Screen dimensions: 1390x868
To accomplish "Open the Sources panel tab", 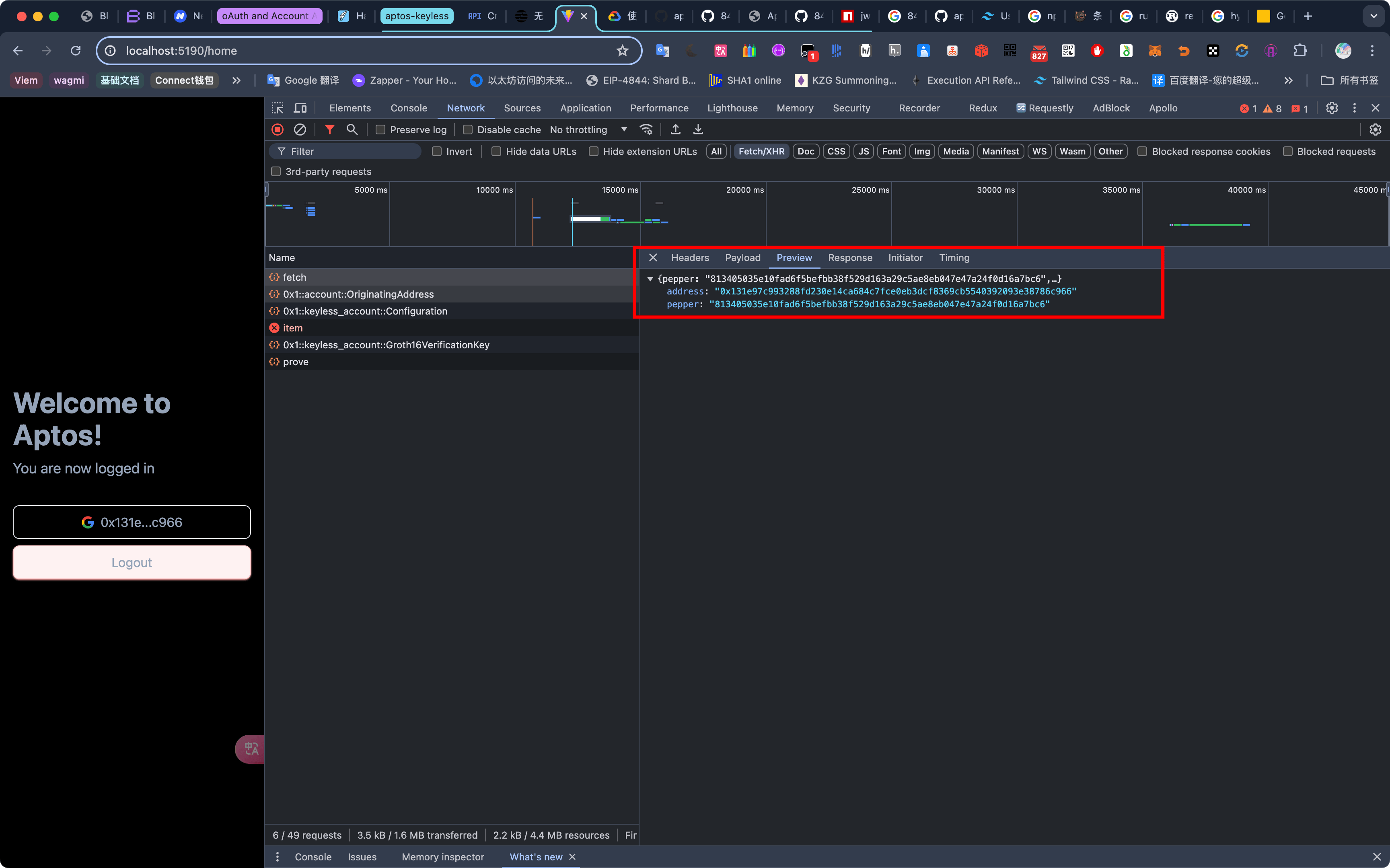I will [x=522, y=108].
